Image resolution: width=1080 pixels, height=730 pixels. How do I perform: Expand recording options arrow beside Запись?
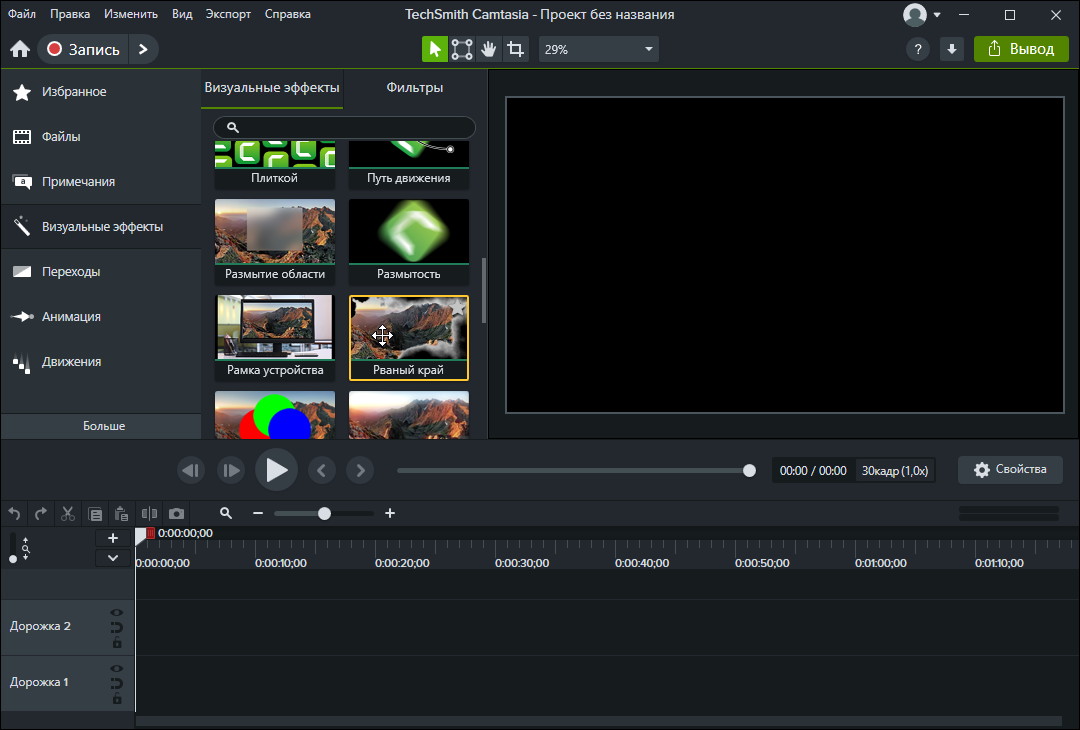143,49
